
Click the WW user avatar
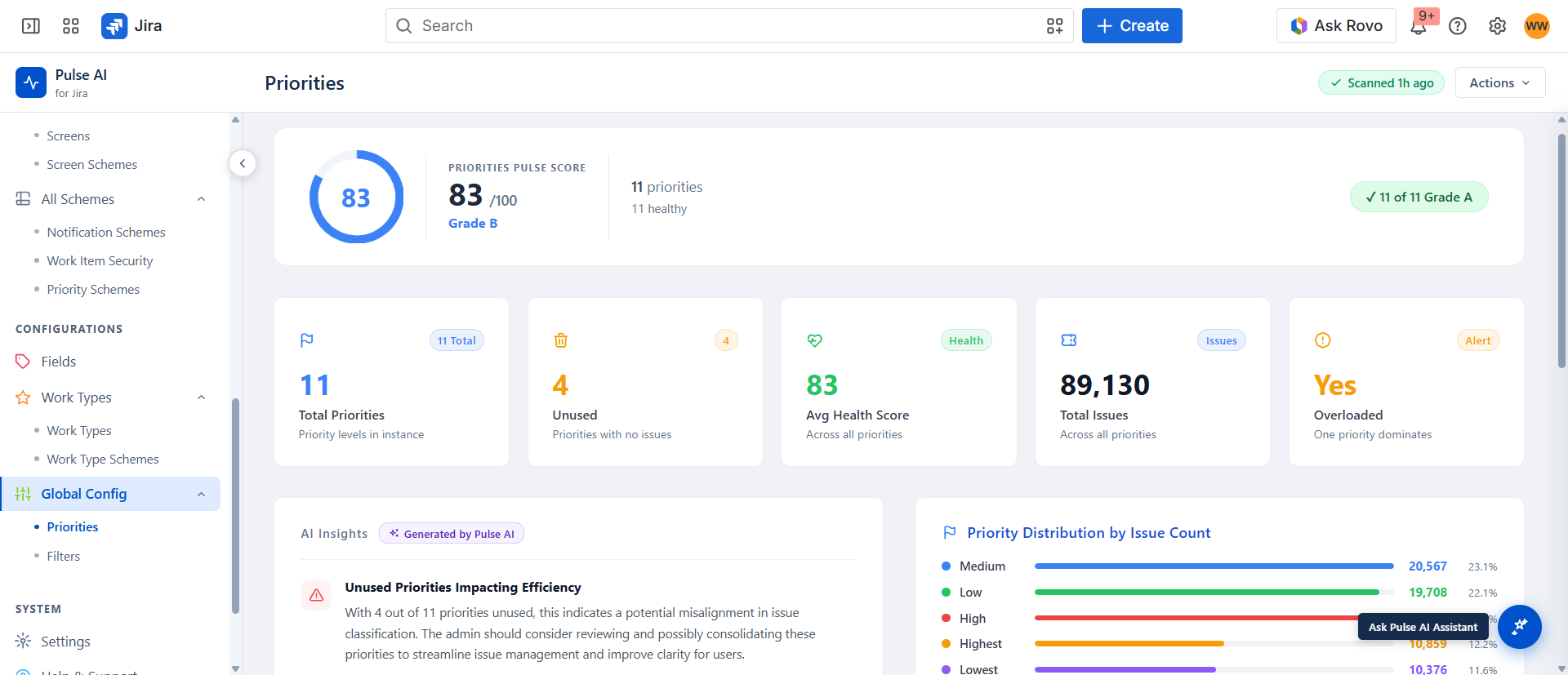point(1537,26)
